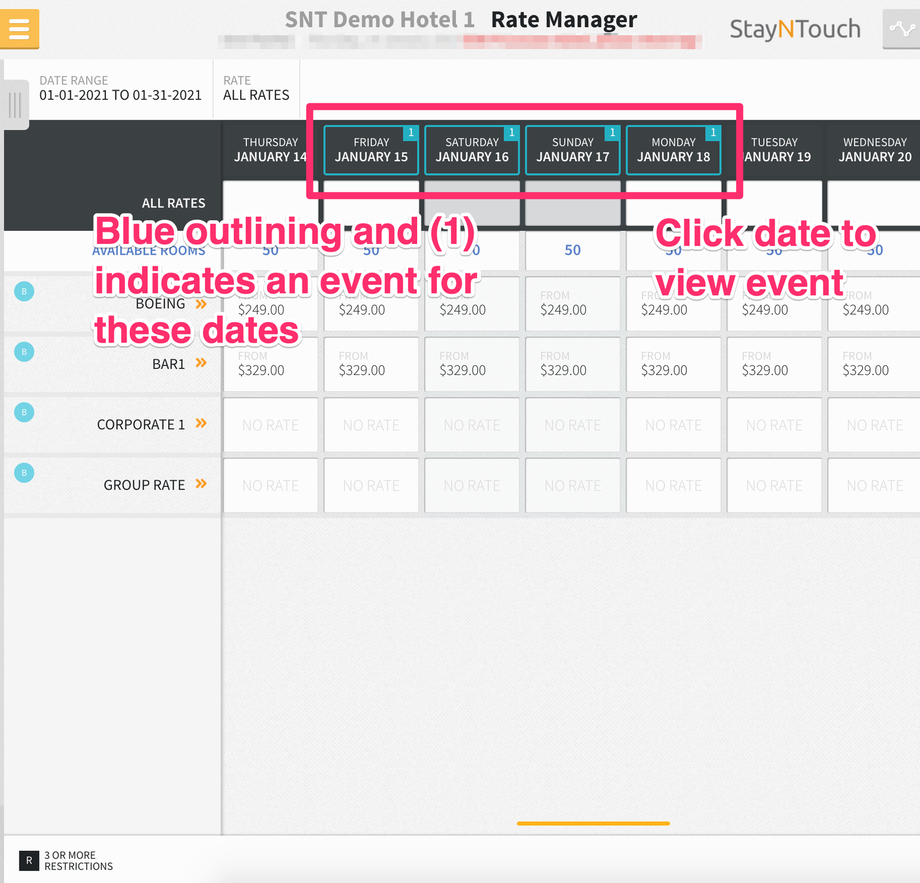Click the BAR1 rate name
Screen dimensions: 920x883
tap(168, 364)
